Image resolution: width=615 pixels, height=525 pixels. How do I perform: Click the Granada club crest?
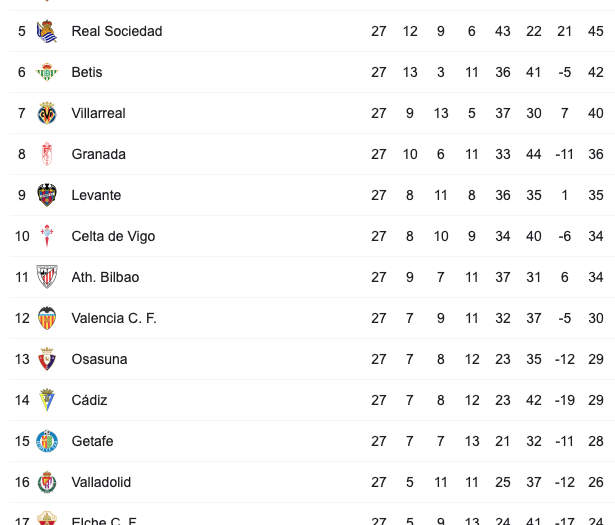pos(47,154)
